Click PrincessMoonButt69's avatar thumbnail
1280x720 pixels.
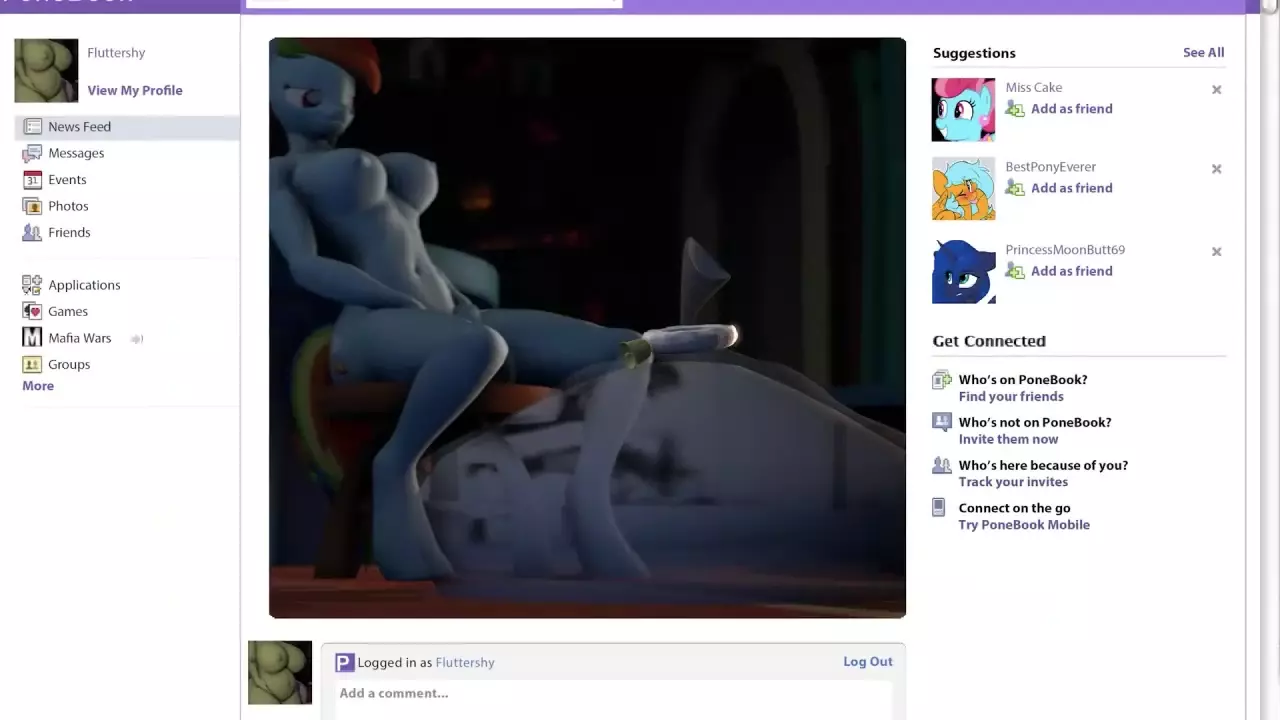pos(963,271)
